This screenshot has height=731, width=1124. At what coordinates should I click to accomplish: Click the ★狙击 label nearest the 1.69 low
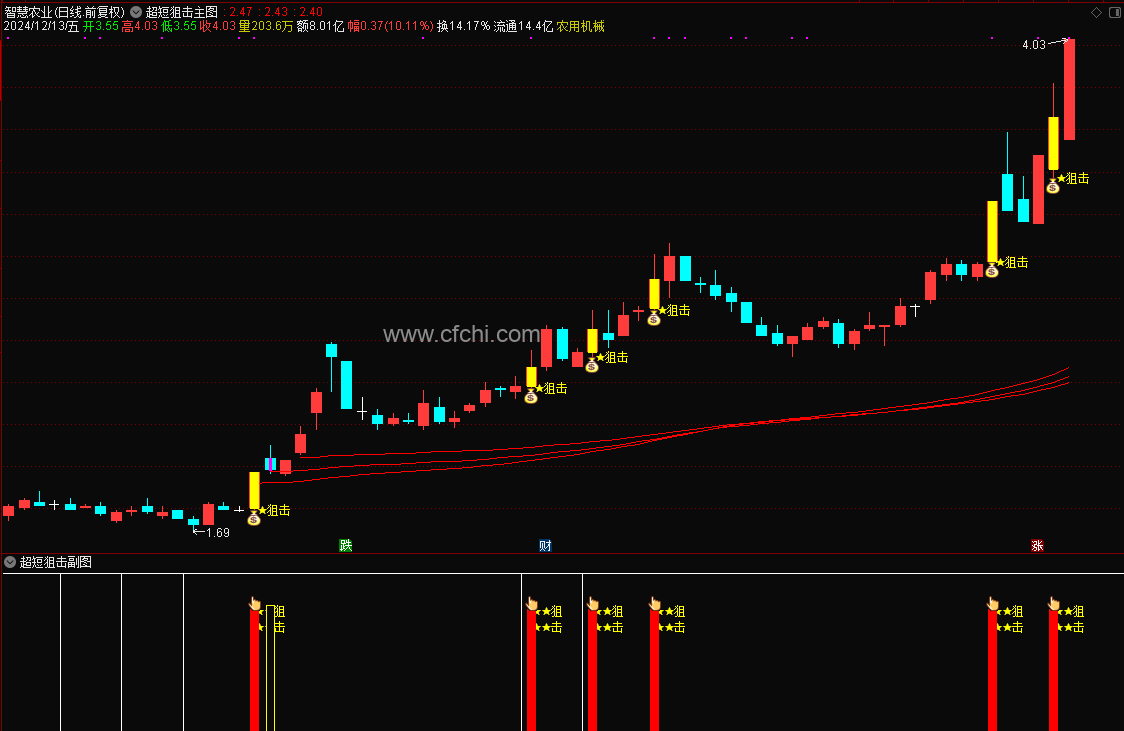click(x=275, y=510)
